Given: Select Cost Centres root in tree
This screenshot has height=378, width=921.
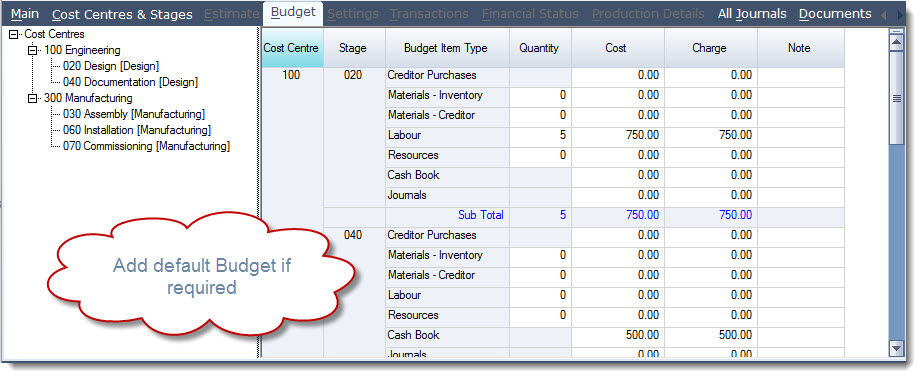Looking at the screenshot, I should point(54,35).
